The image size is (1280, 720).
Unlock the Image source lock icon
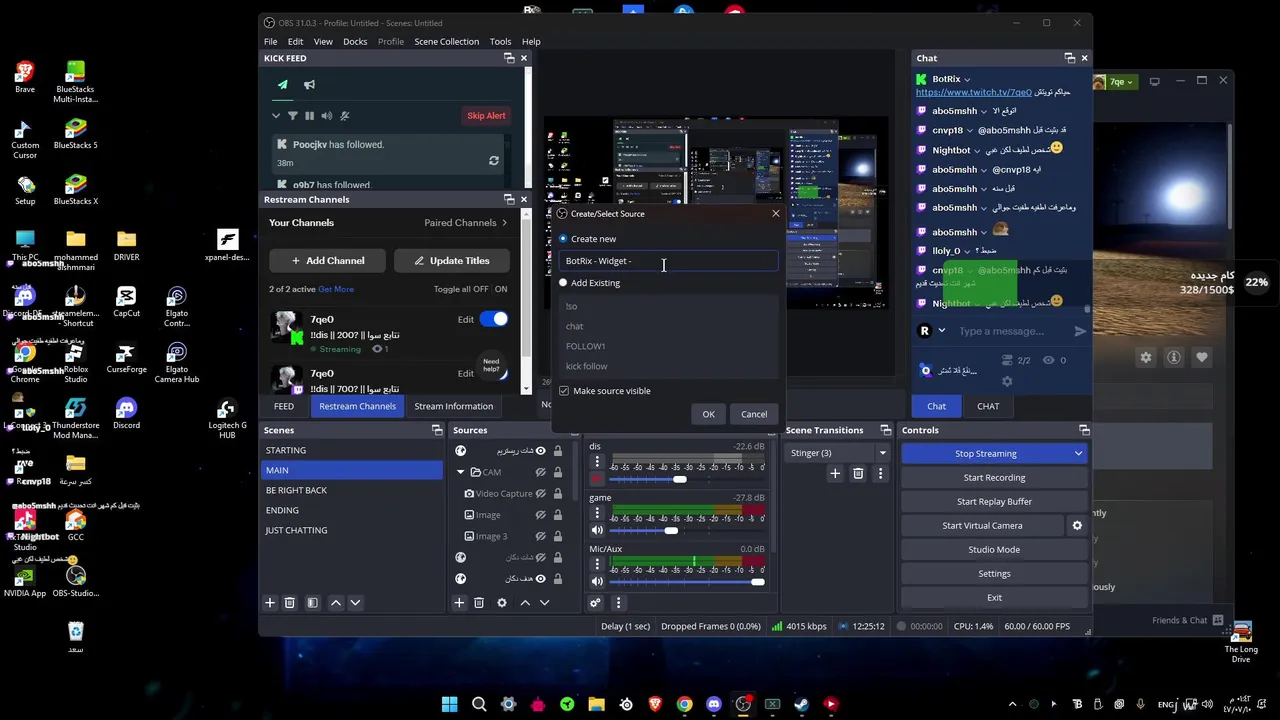coord(558,515)
